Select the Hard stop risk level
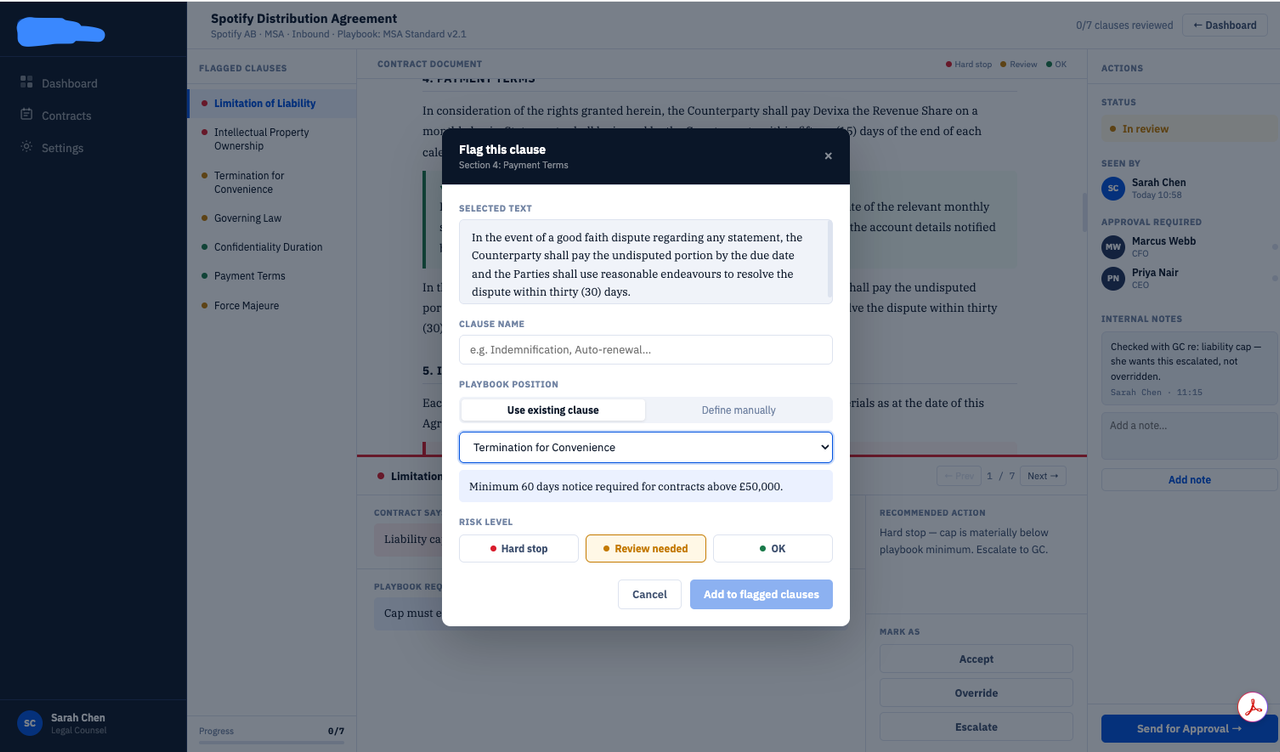 pyautogui.click(x=519, y=548)
